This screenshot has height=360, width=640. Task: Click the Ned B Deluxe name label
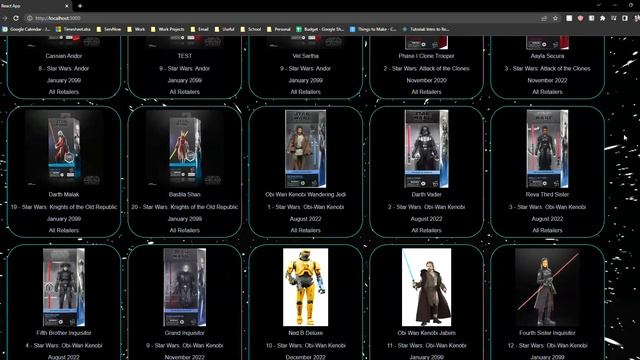click(305, 333)
